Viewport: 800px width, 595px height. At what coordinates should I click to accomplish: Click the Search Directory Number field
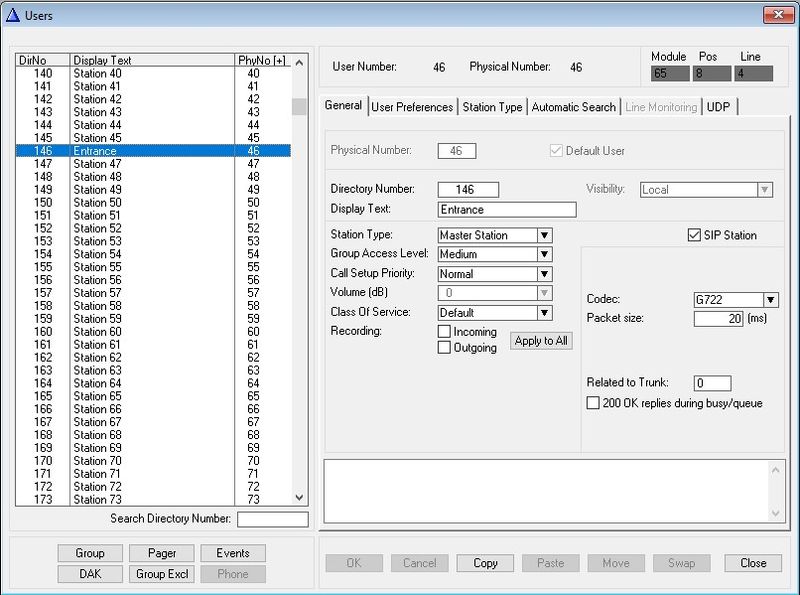(x=272, y=519)
